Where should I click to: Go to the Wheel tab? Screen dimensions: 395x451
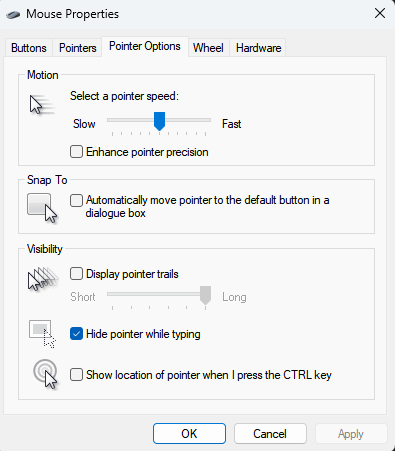(x=208, y=48)
